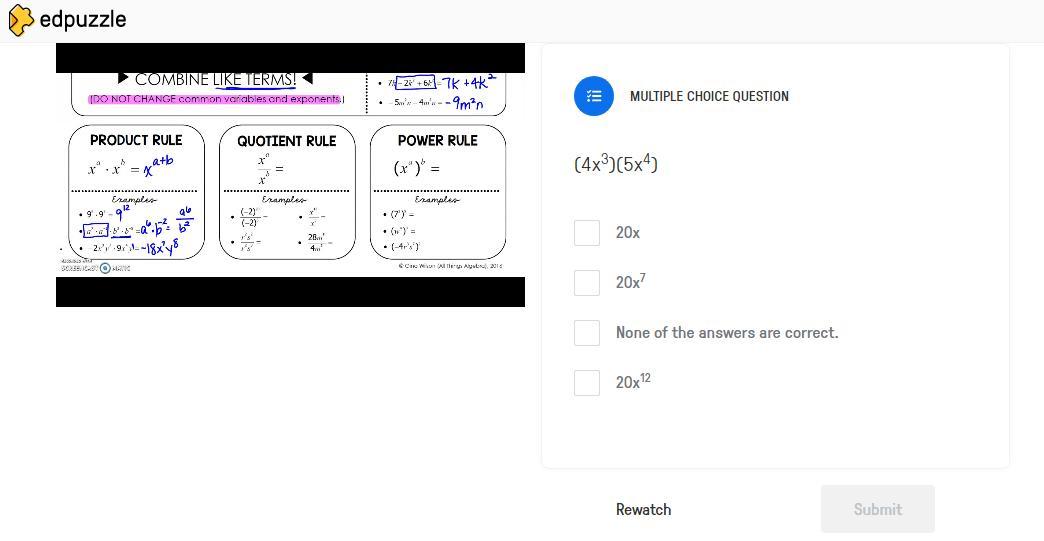Choose the None of the answers are correct label
1044x541 pixels.
tap(727, 333)
